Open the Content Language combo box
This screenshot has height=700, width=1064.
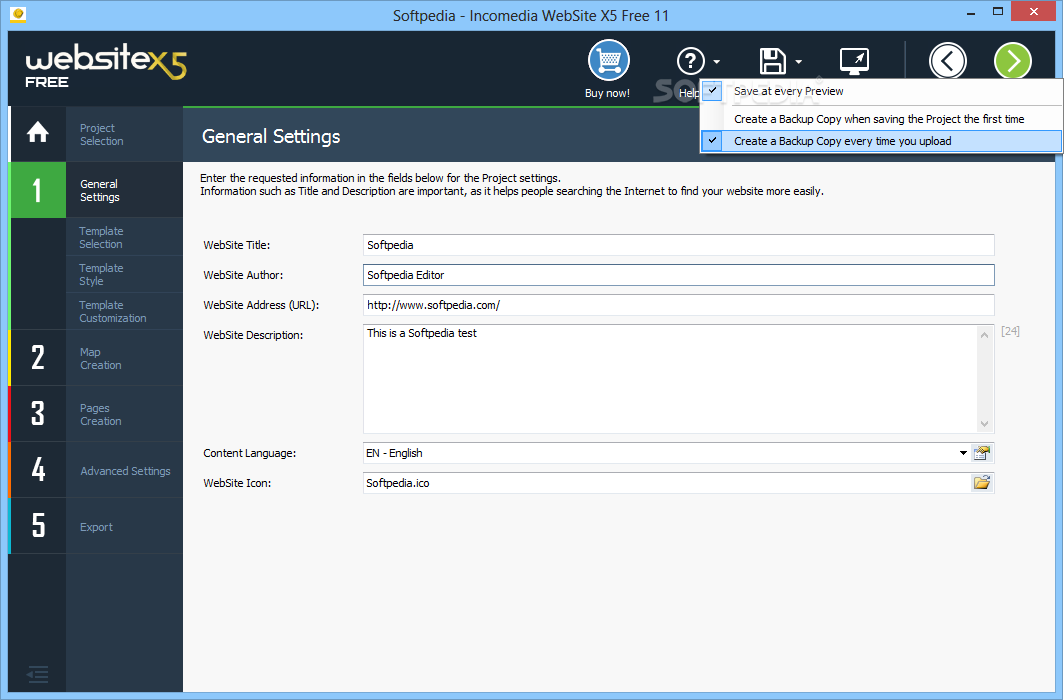tap(666, 453)
